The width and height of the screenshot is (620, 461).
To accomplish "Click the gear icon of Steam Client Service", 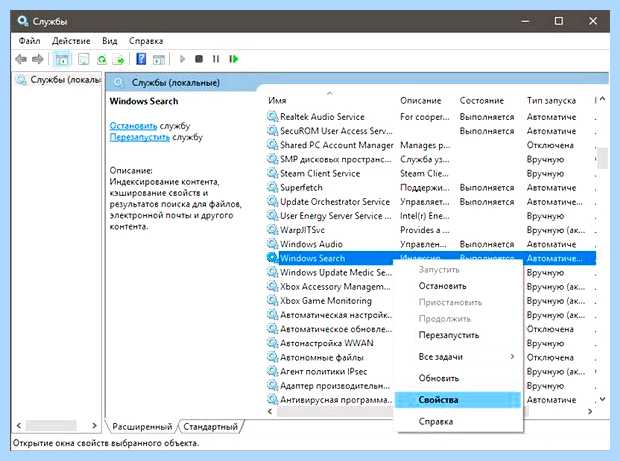I will pyautogui.click(x=272, y=173).
